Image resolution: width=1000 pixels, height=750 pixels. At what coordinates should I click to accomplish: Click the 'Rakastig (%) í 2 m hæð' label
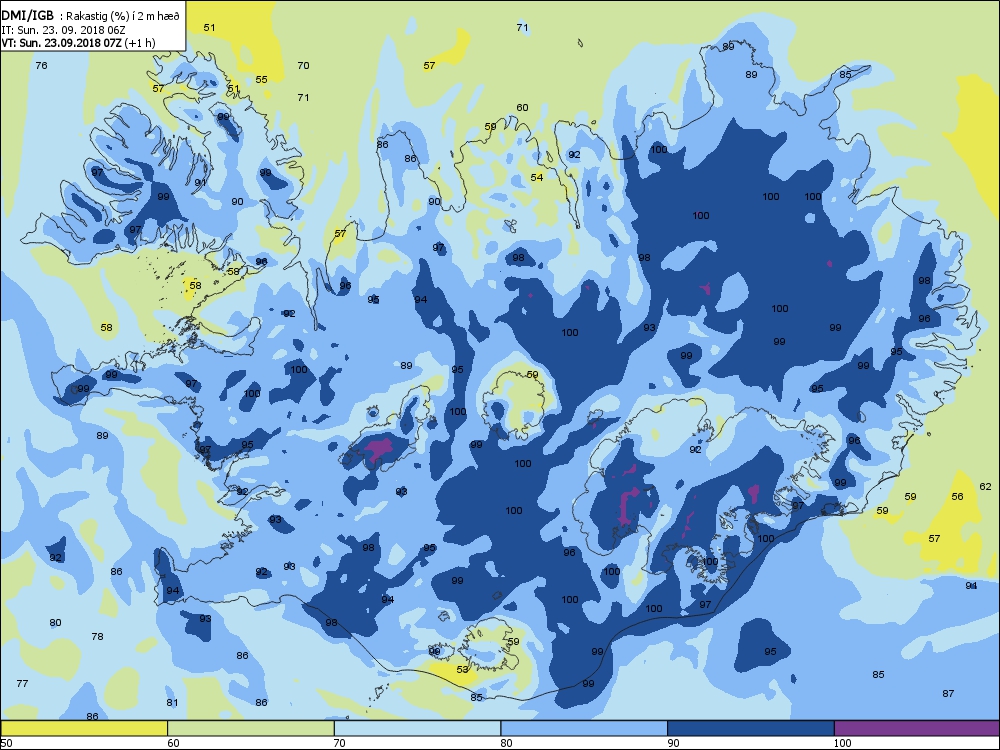(x=121, y=17)
